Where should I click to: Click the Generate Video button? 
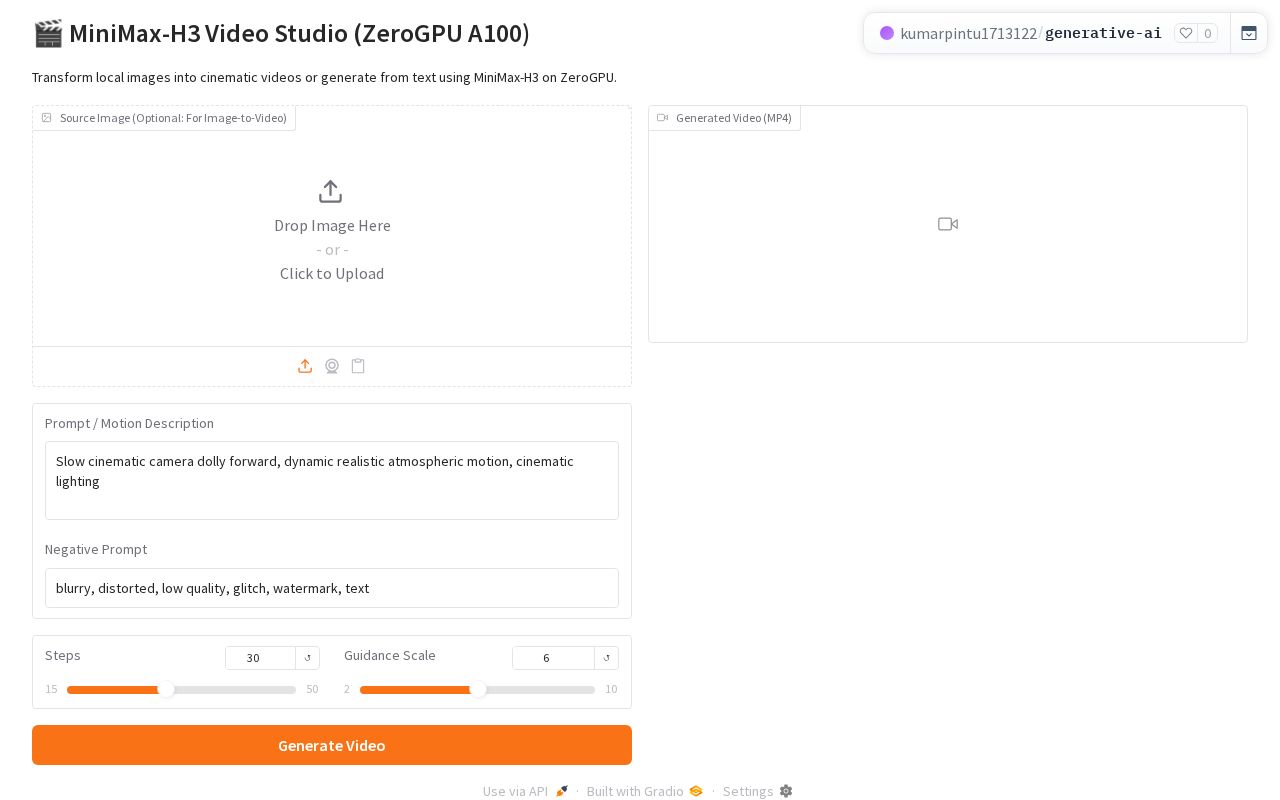point(332,745)
